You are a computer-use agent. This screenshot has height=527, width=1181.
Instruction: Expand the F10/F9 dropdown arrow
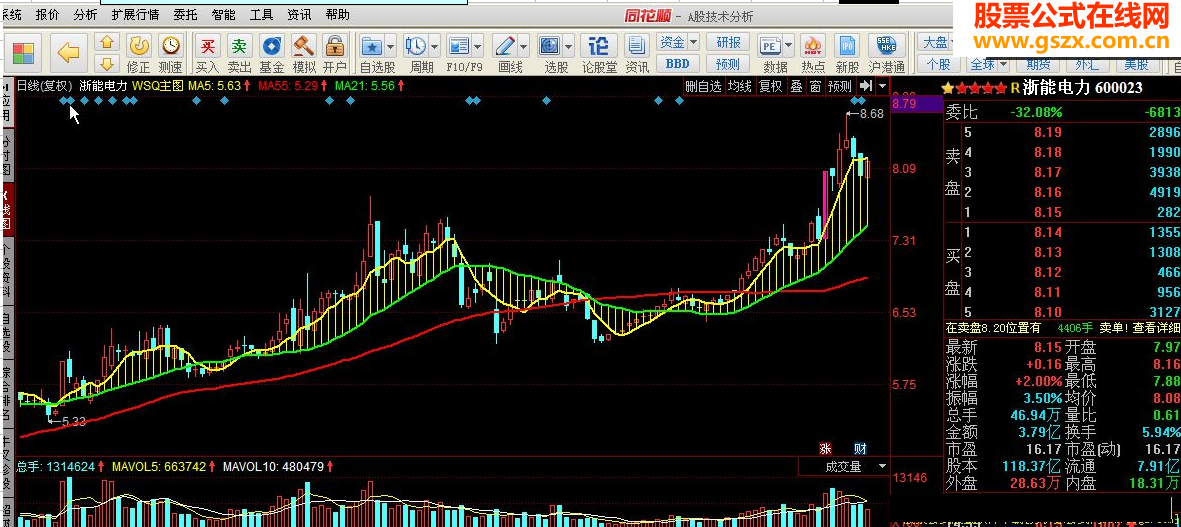point(478,46)
